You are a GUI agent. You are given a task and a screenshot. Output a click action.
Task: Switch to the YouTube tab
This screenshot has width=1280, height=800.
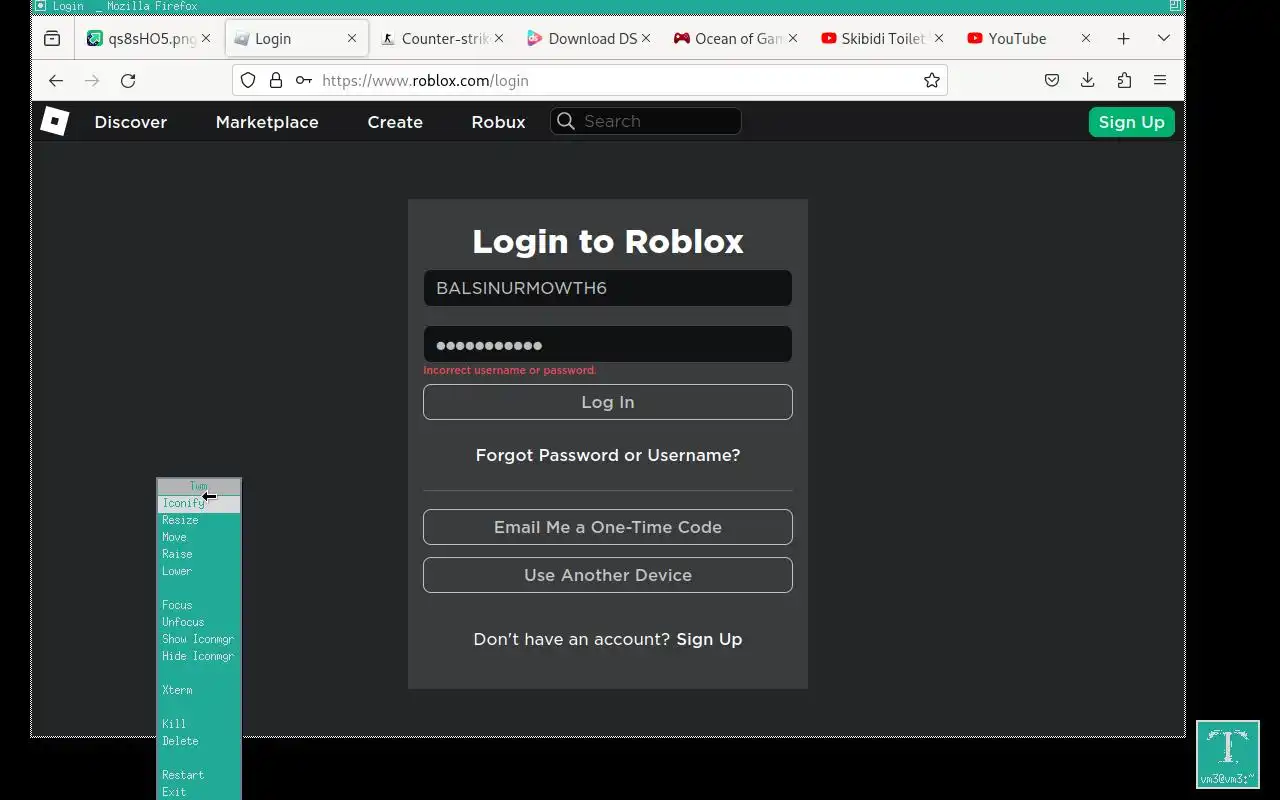(1030, 39)
